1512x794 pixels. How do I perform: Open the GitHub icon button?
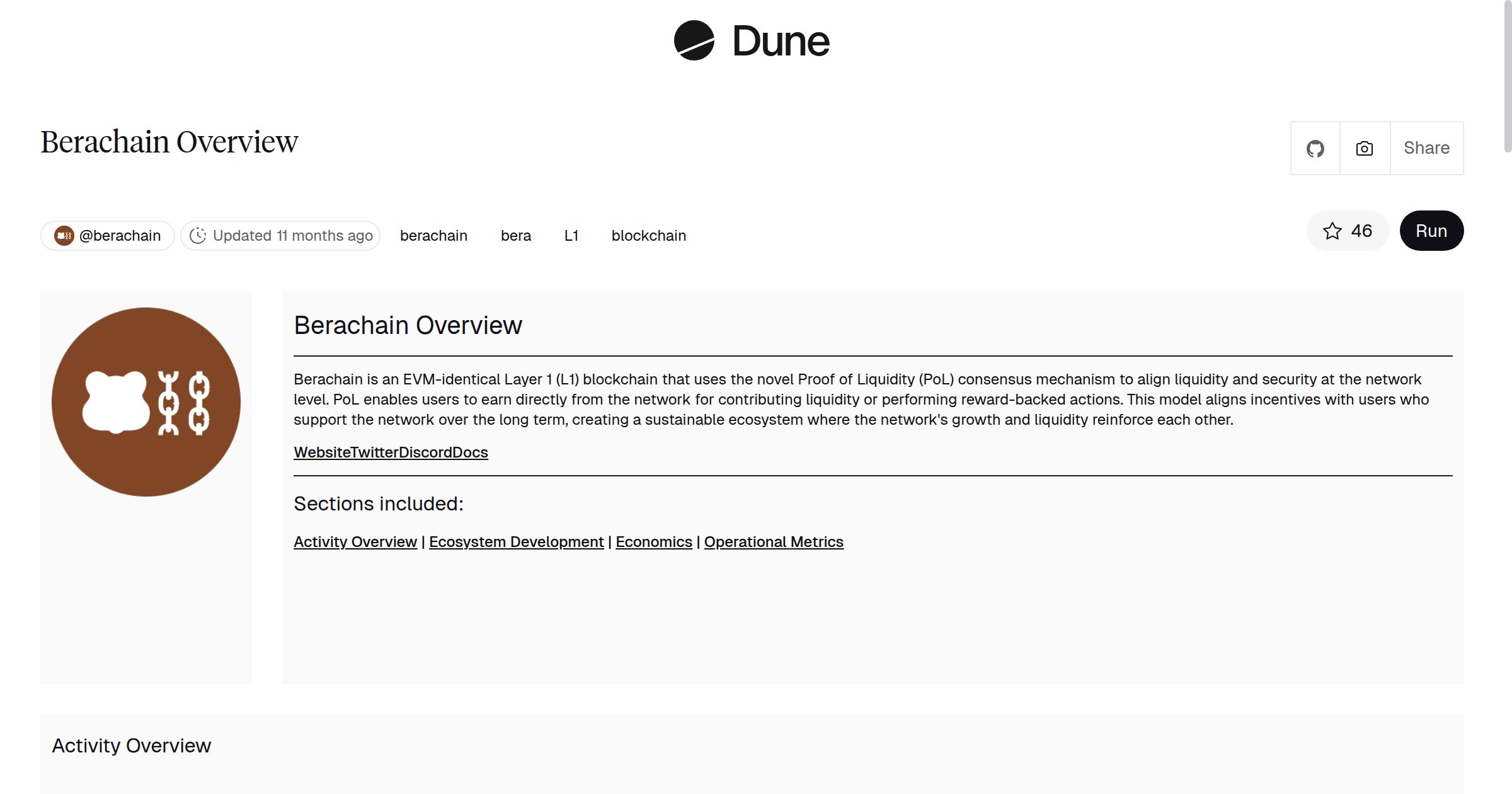(x=1315, y=149)
